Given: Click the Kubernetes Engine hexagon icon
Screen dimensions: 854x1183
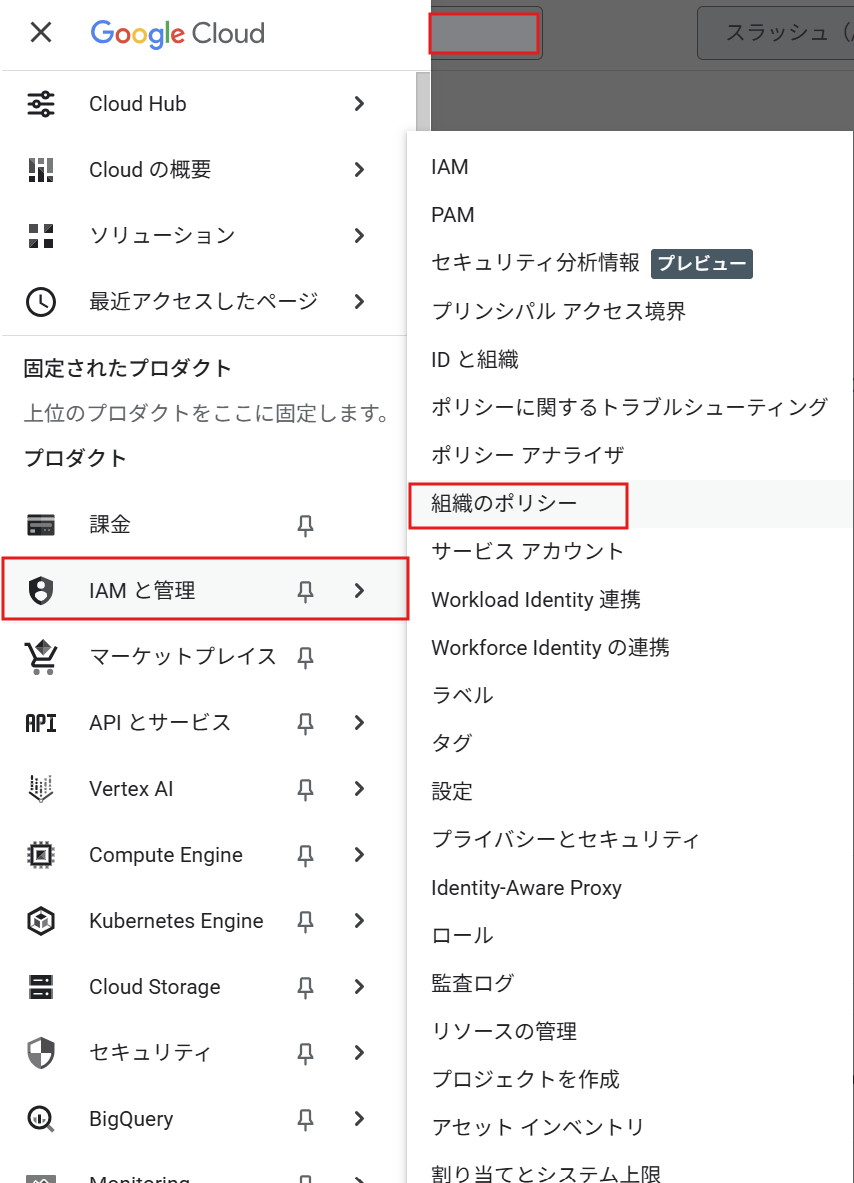Looking at the screenshot, I should (x=40, y=920).
